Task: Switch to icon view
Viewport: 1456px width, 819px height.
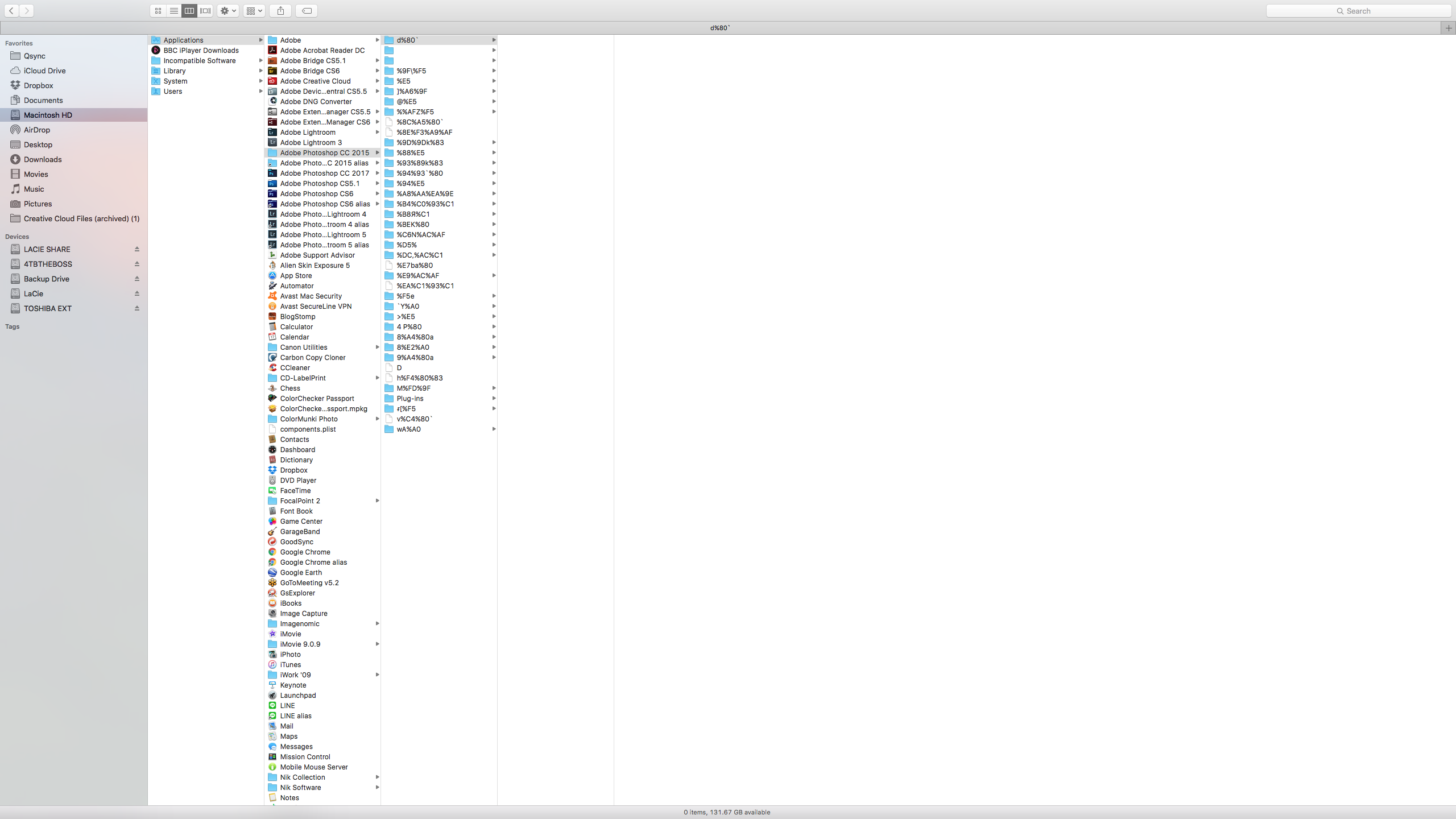Action: 158,11
